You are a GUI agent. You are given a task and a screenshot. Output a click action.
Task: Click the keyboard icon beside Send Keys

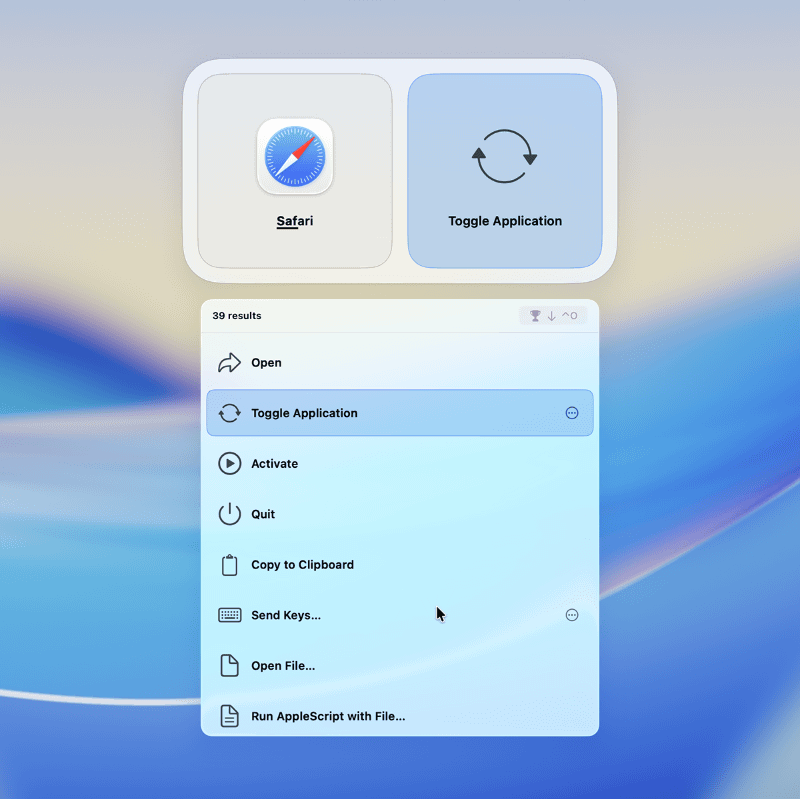pyautogui.click(x=230, y=615)
